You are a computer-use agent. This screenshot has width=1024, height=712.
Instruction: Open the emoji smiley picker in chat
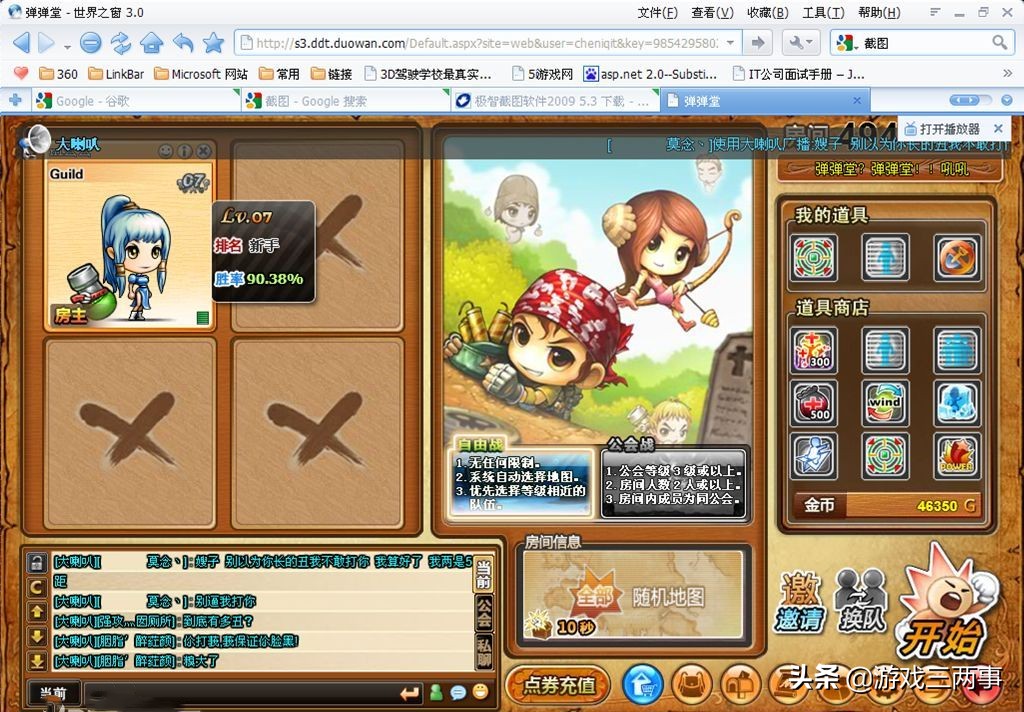coord(480,692)
